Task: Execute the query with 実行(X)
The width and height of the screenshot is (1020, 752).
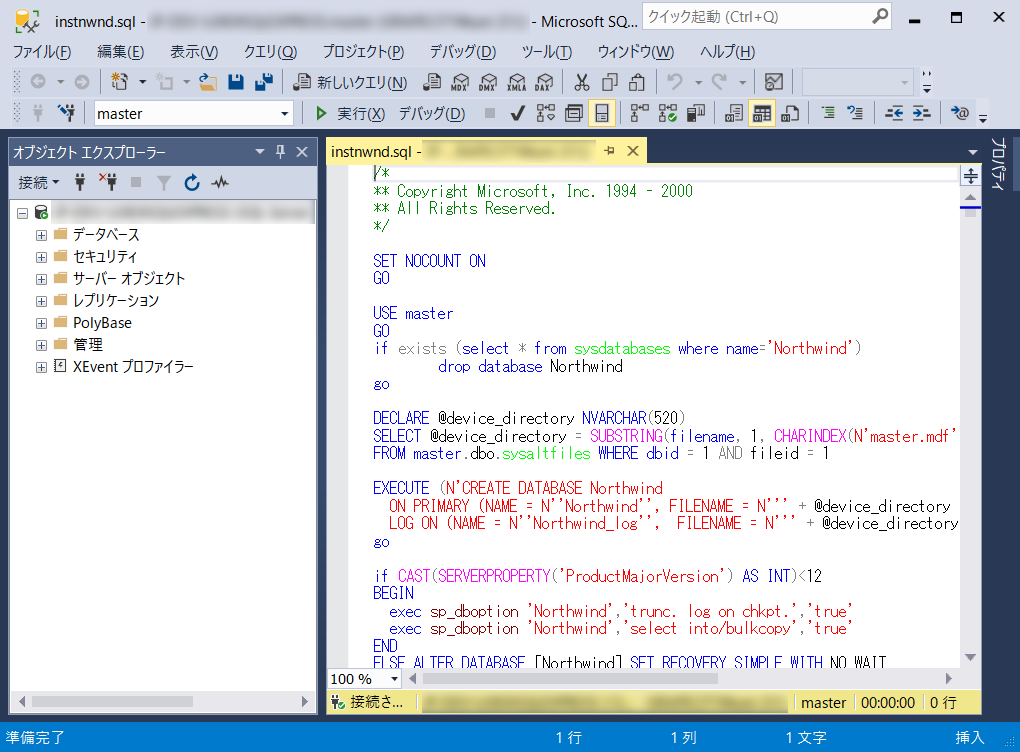Action: [x=350, y=114]
